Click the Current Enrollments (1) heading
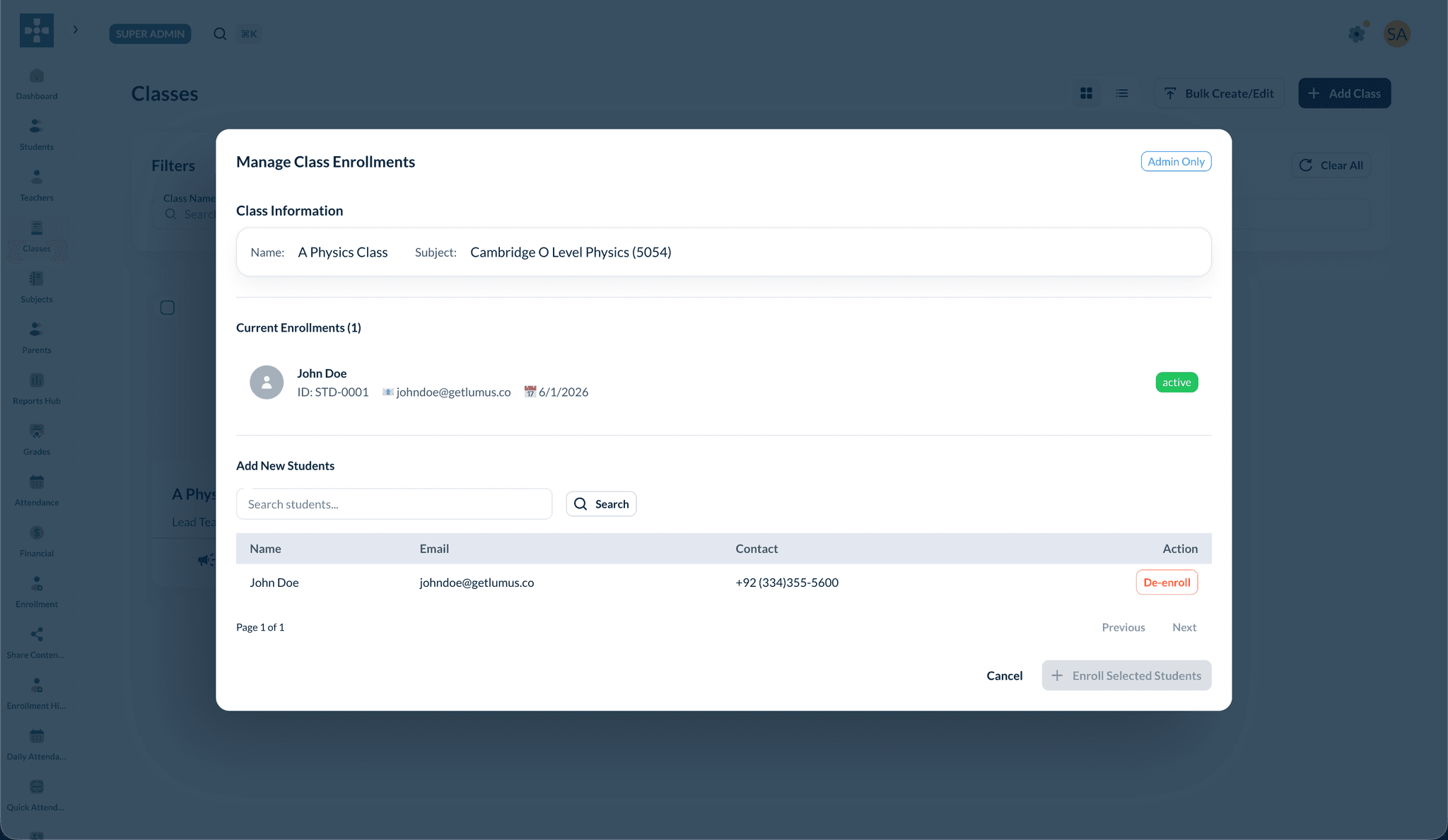 pos(298,327)
